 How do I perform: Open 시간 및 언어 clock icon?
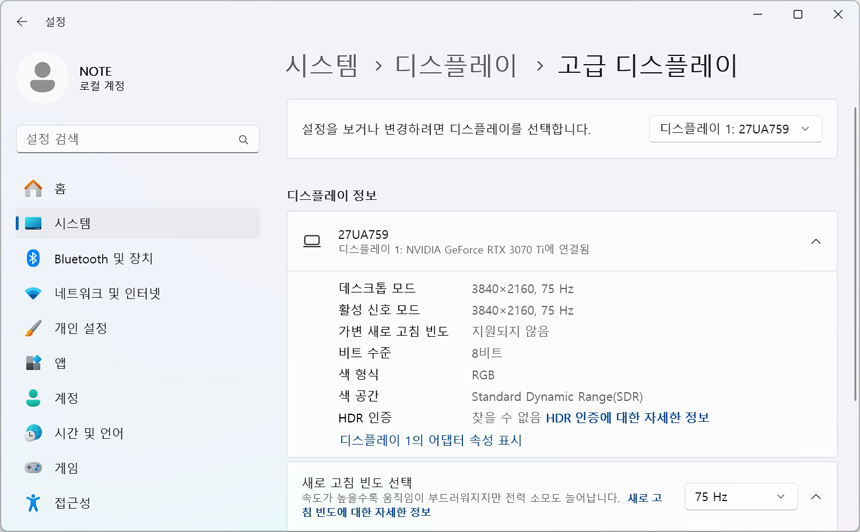click(33, 433)
